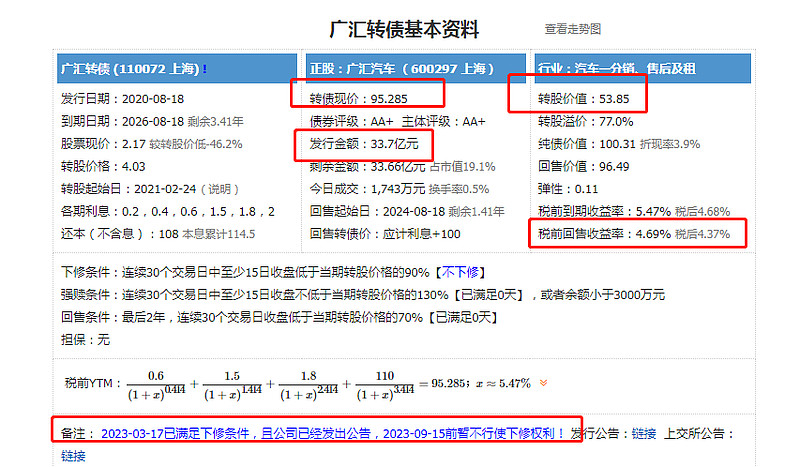The image size is (800, 467).
Task: Select the 转股价值：53.85 value
Action: tap(584, 99)
